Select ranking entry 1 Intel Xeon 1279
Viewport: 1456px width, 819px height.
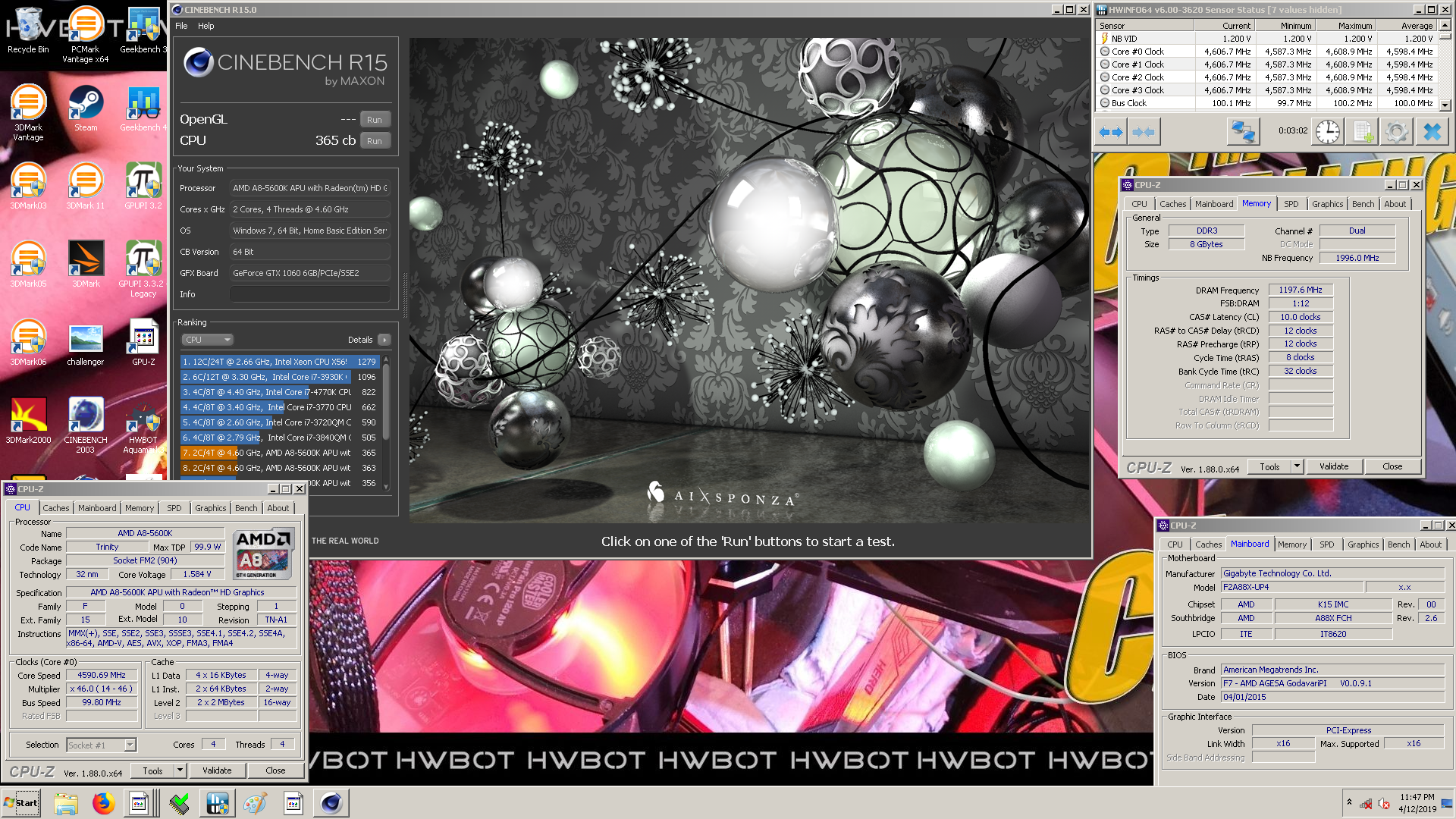point(280,362)
